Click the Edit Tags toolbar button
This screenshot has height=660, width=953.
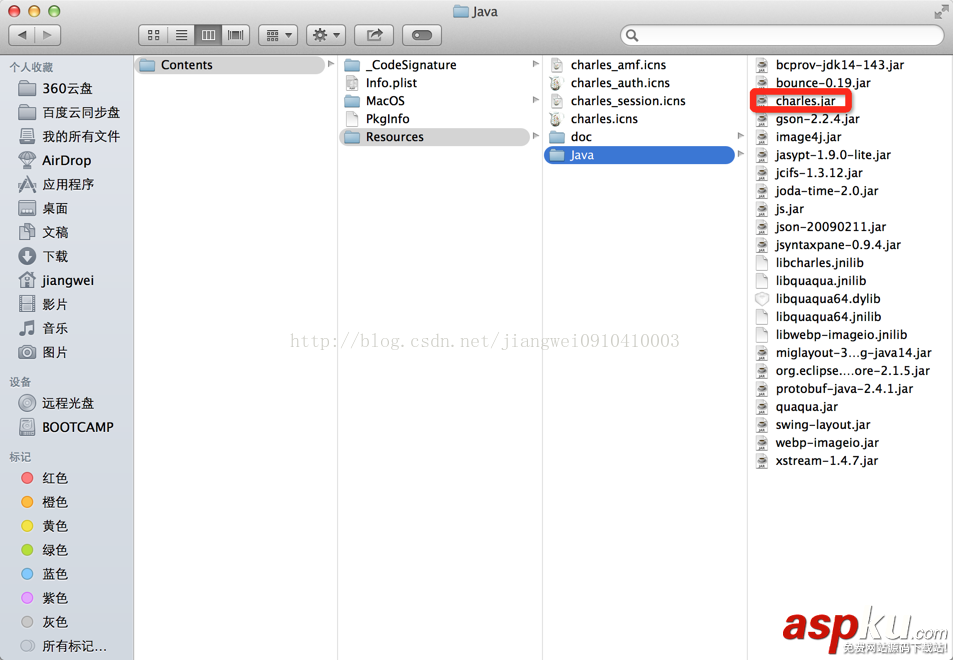(x=422, y=35)
